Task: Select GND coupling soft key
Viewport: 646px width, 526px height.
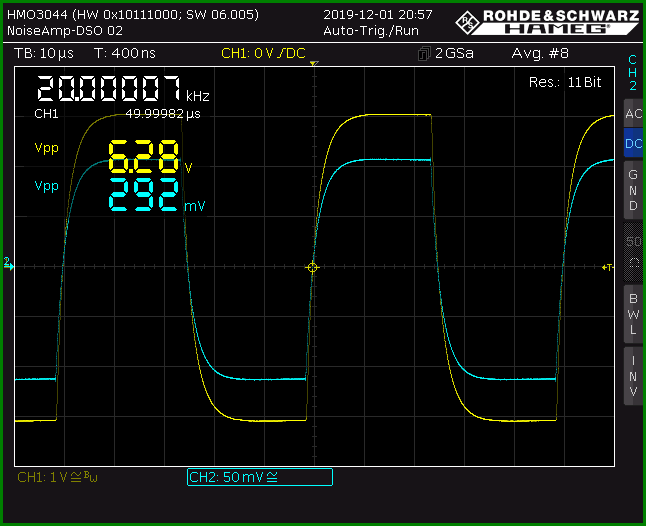Action: coord(633,190)
